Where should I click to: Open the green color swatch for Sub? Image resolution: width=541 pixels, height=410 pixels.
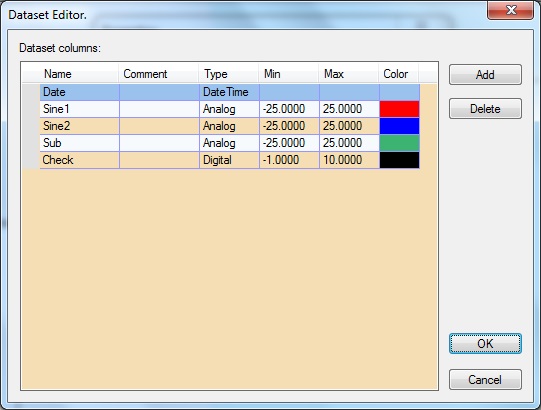click(x=400, y=143)
